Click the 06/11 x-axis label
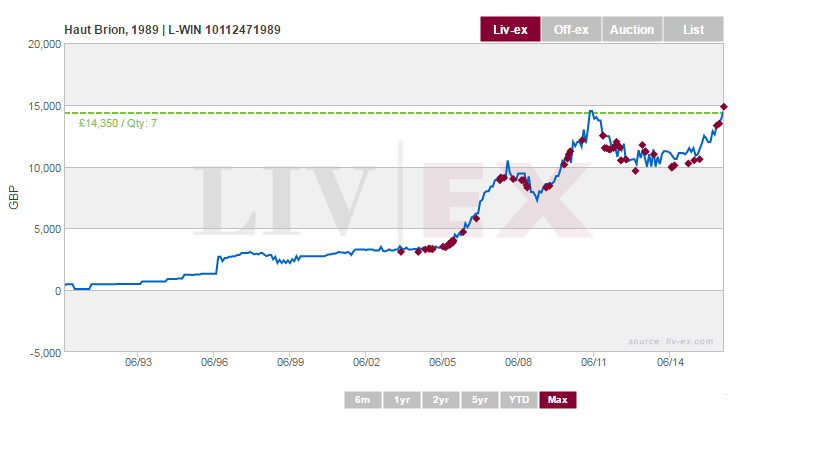The height and width of the screenshot is (457, 831). 594,362
